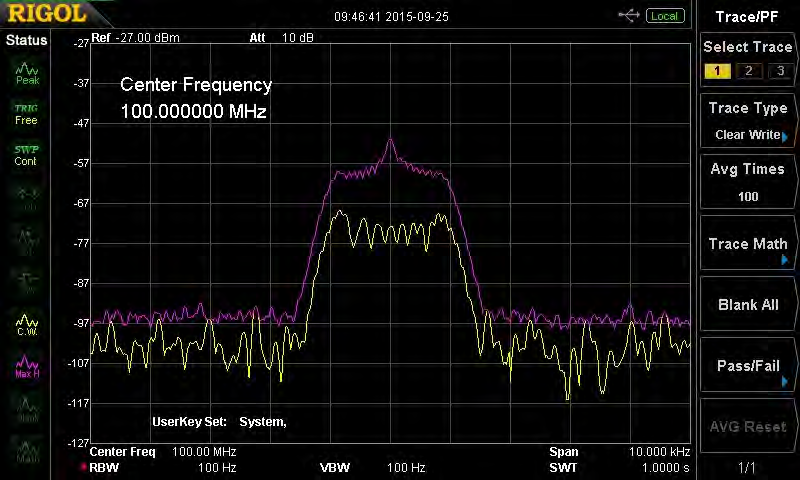Viewport: 800px width, 480px height.
Task: Open the Pass/Fail submenu
Action: (x=747, y=365)
